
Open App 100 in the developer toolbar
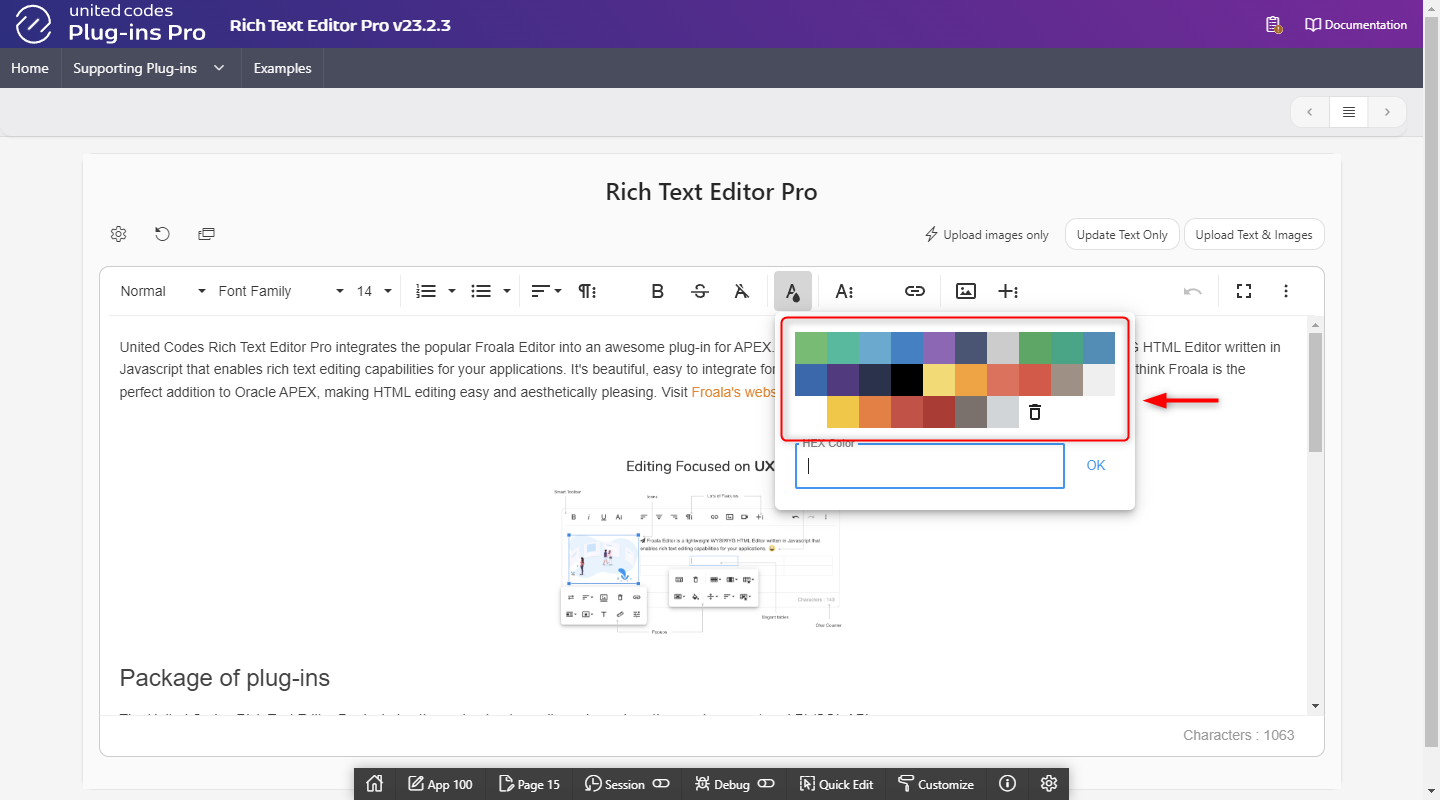coord(440,784)
